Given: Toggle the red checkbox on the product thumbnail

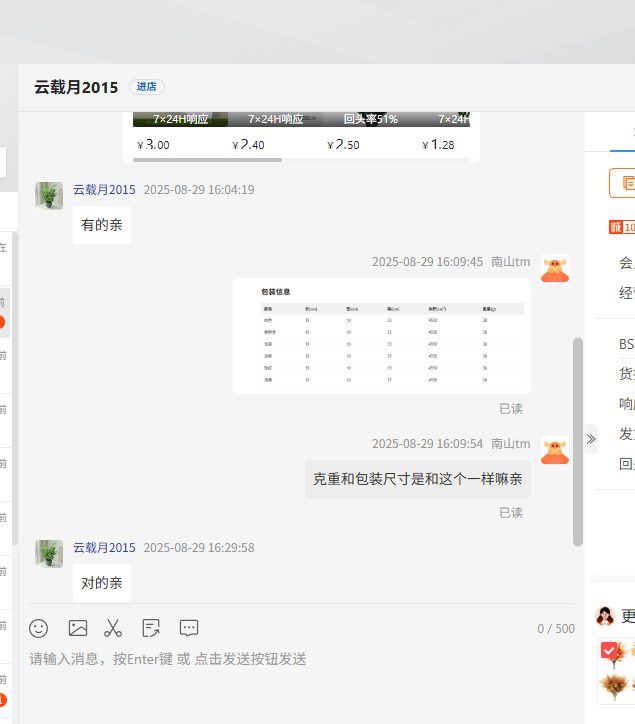Looking at the screenshot, I should [x=609, y=651].
